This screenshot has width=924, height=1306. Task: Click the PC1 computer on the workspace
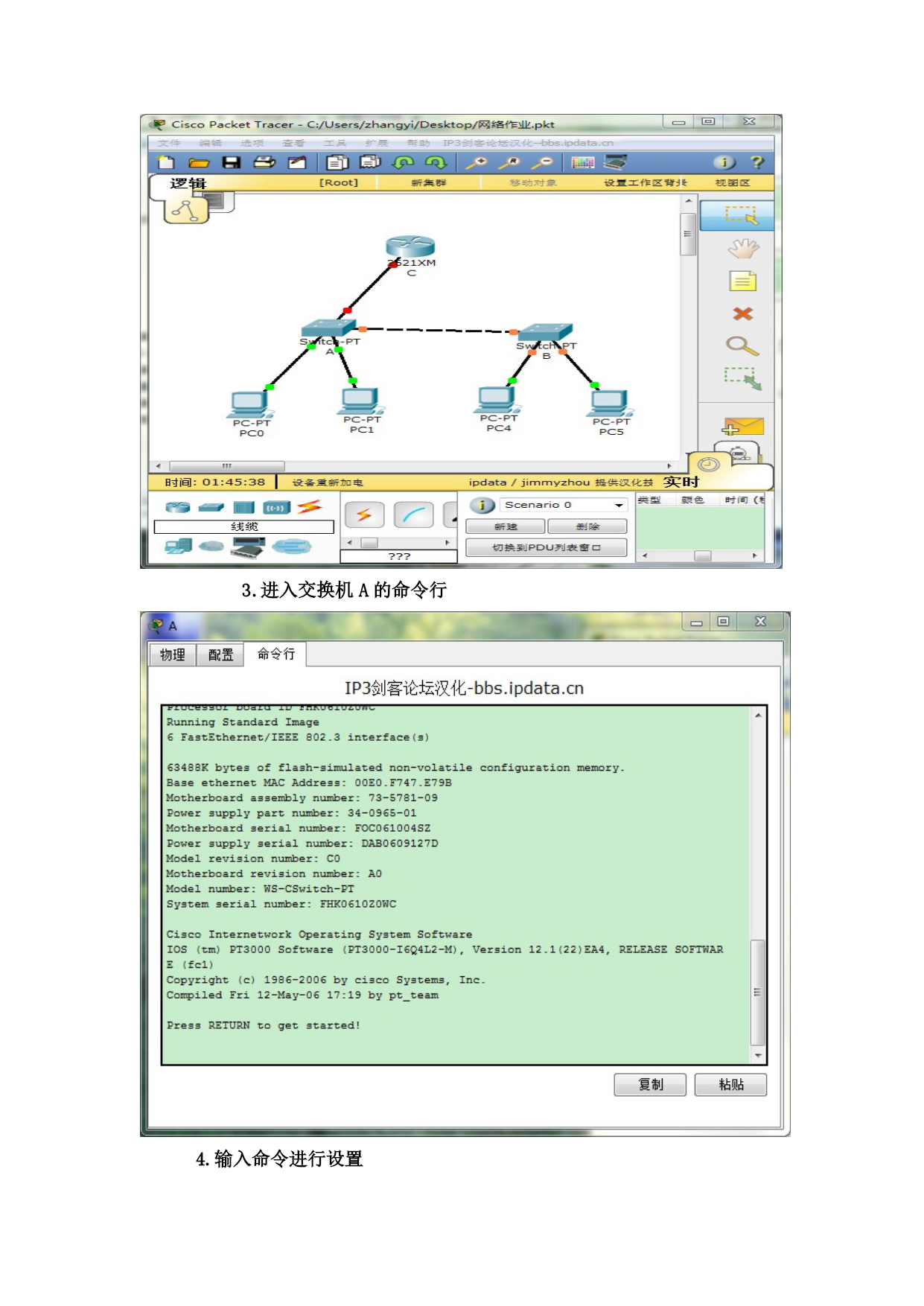coord(360,401)
